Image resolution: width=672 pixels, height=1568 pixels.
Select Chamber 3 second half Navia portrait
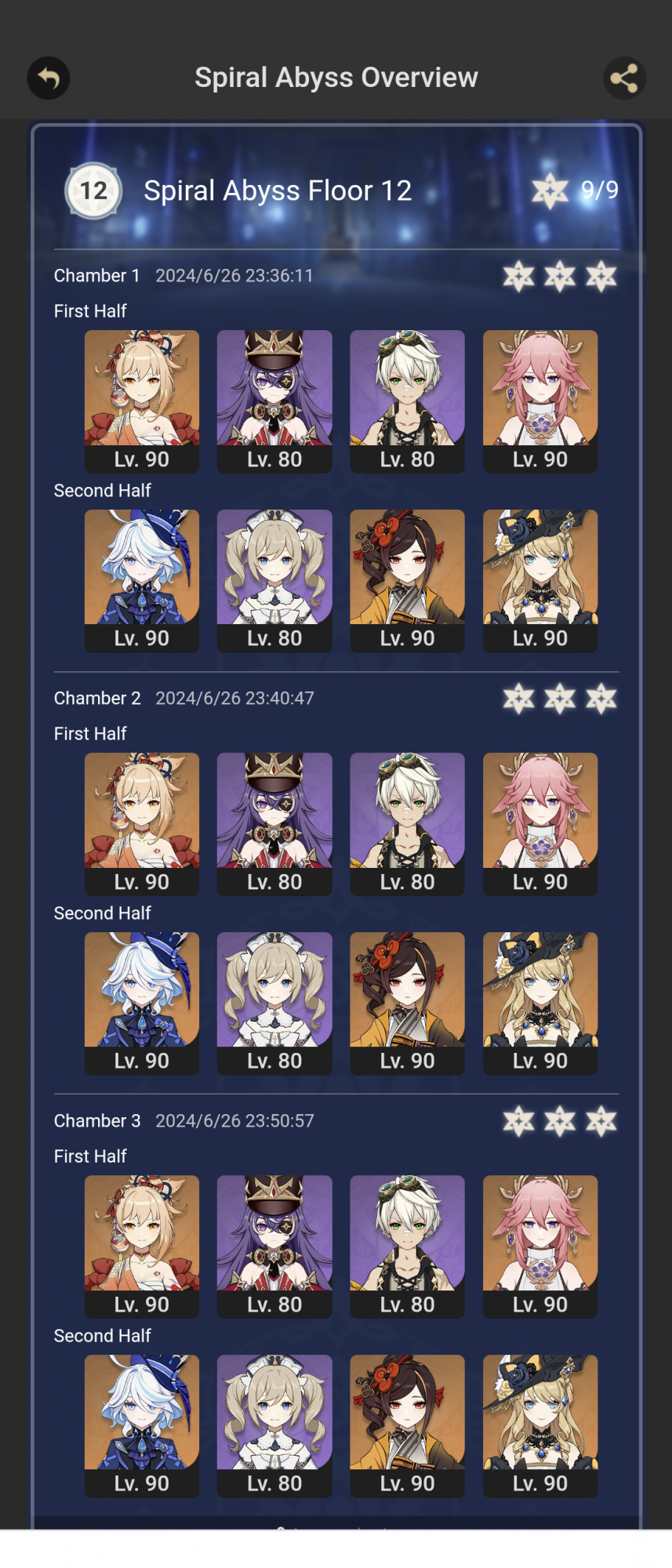(x=540, y=1426)
